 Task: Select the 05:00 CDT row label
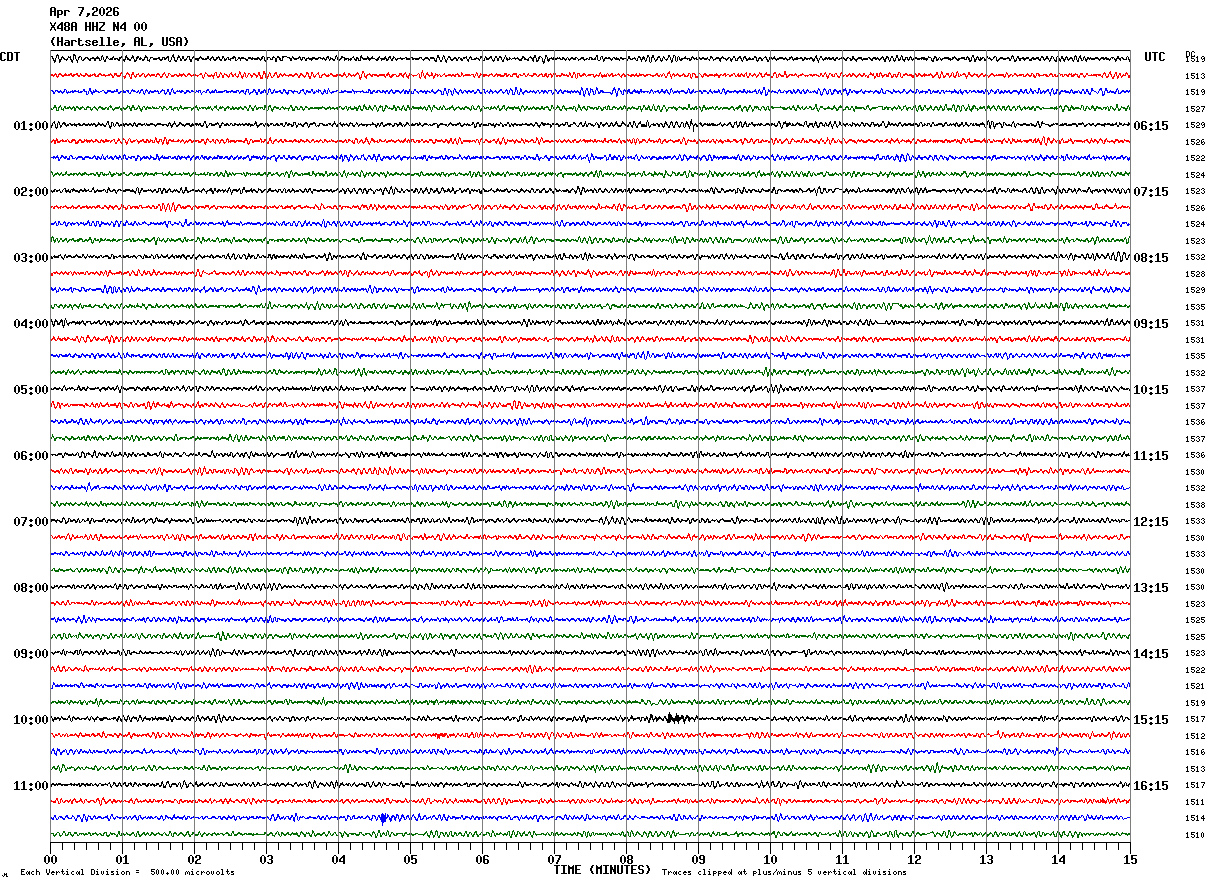(31, 390)
